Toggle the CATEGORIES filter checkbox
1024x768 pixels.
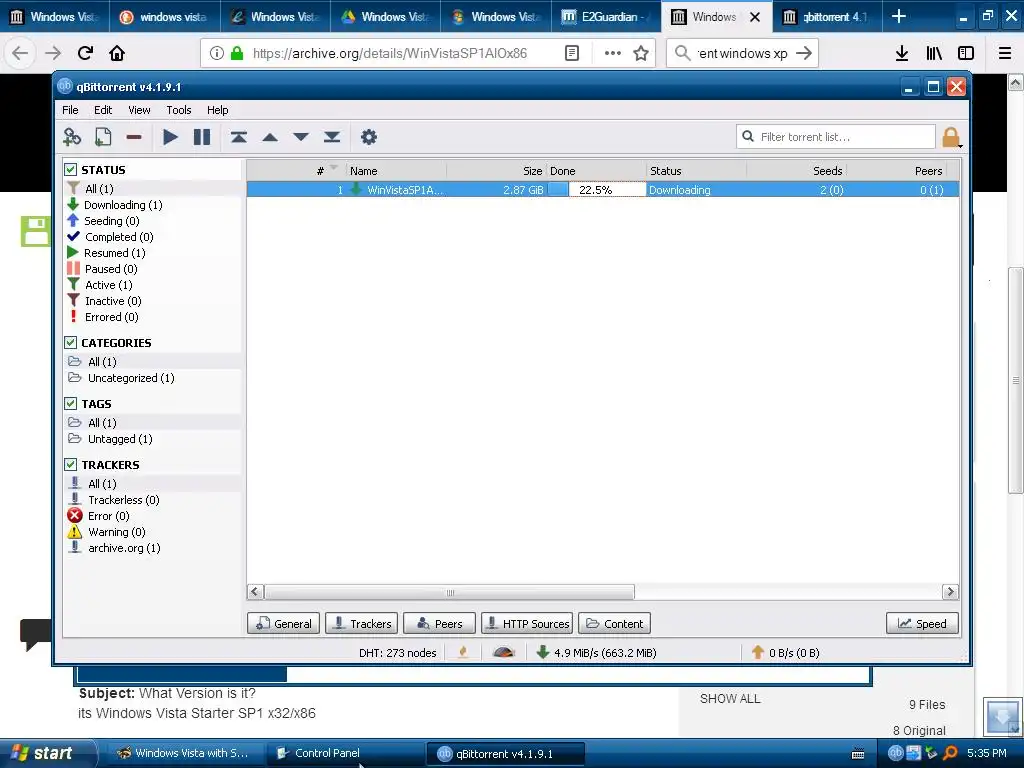(x=71, y=342)
